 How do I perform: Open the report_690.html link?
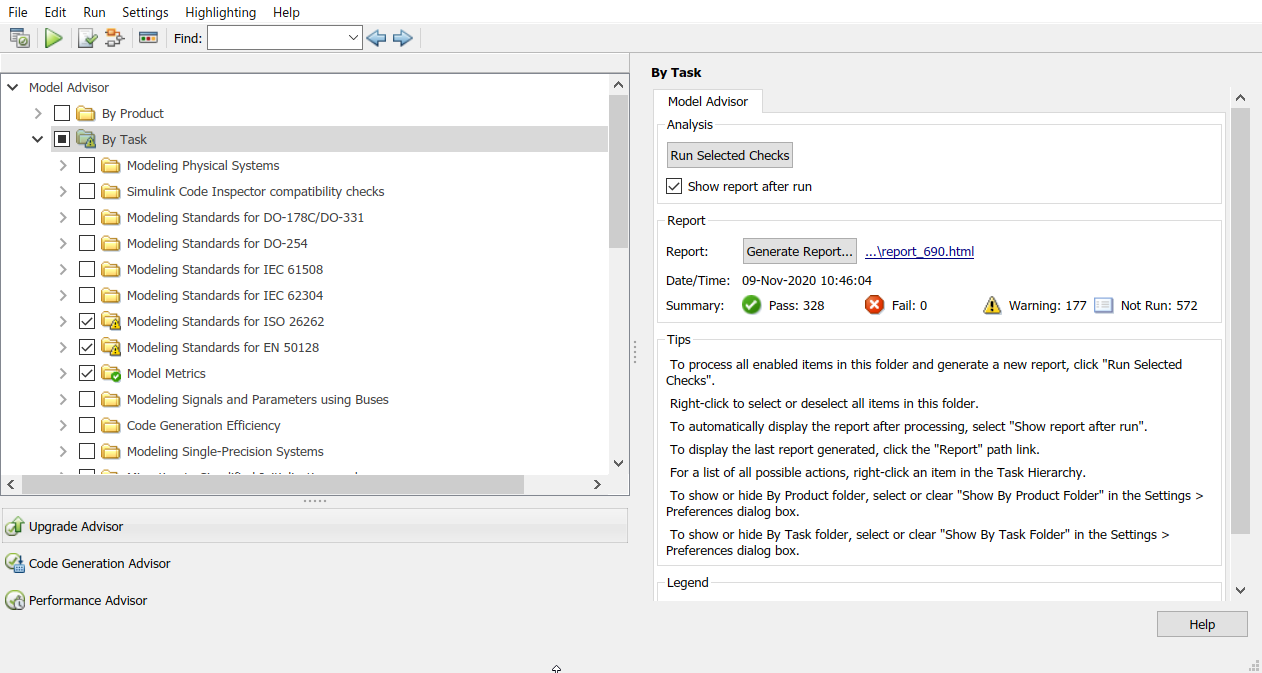[919, 251]
